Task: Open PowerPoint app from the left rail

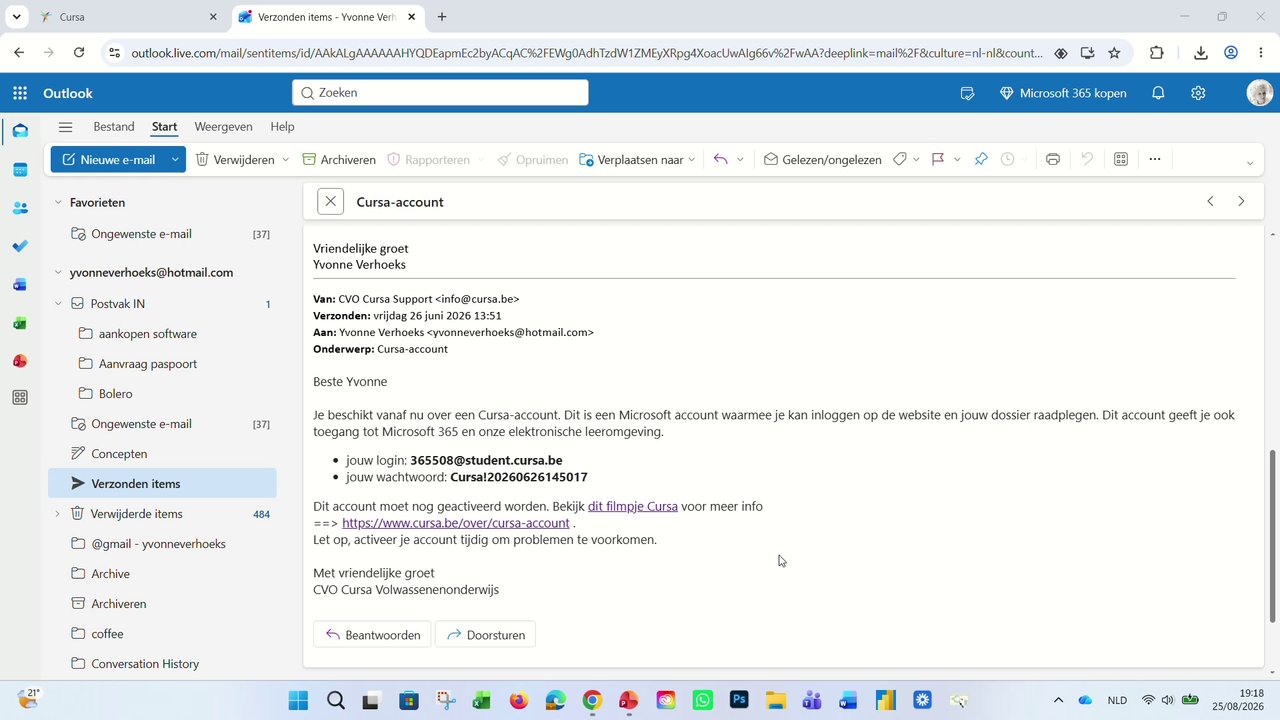Action: point(20,361)
